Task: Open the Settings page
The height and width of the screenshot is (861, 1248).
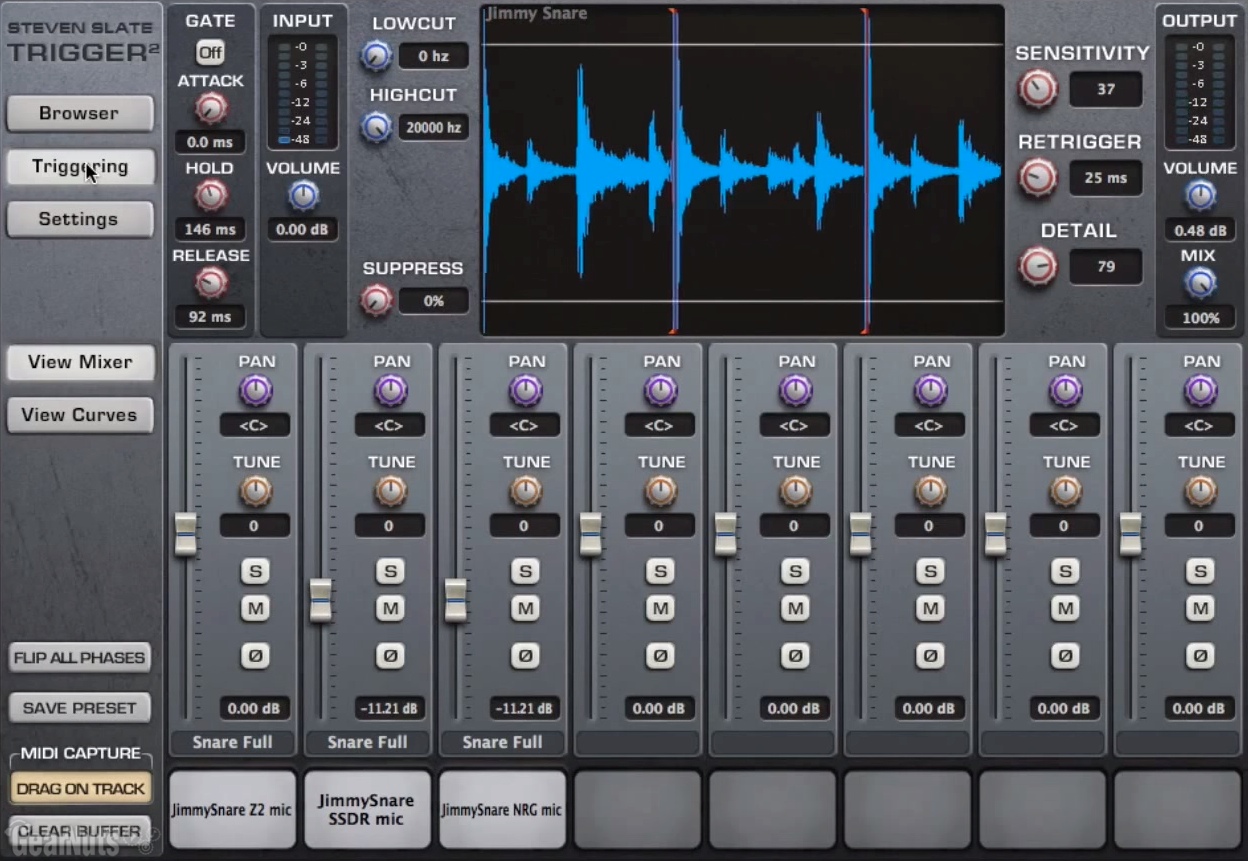Action: 80,219
